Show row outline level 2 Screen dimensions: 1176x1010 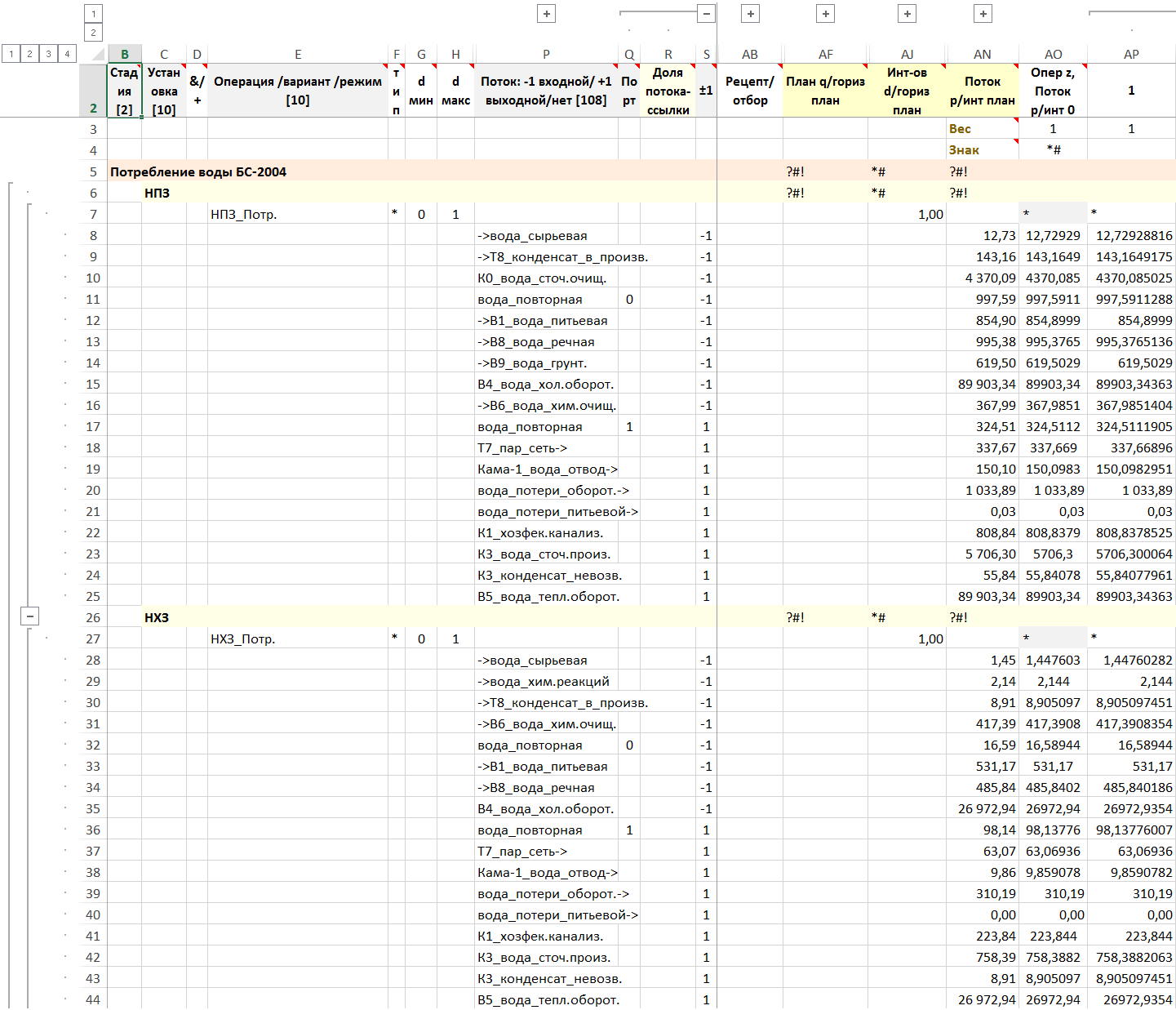click(30, 54)
